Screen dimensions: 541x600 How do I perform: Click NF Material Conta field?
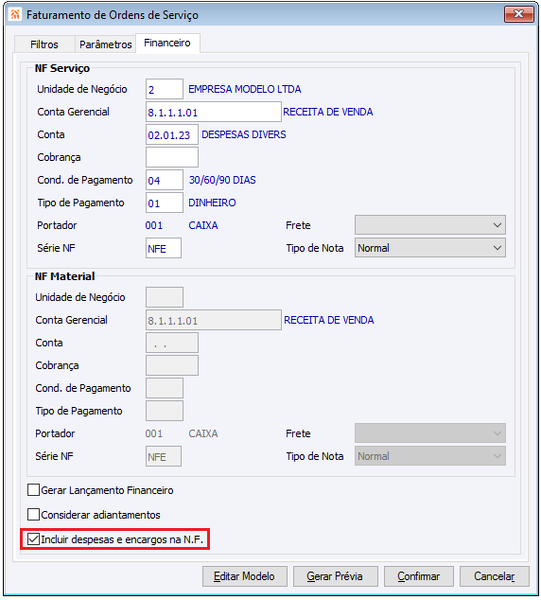point(172,343)
